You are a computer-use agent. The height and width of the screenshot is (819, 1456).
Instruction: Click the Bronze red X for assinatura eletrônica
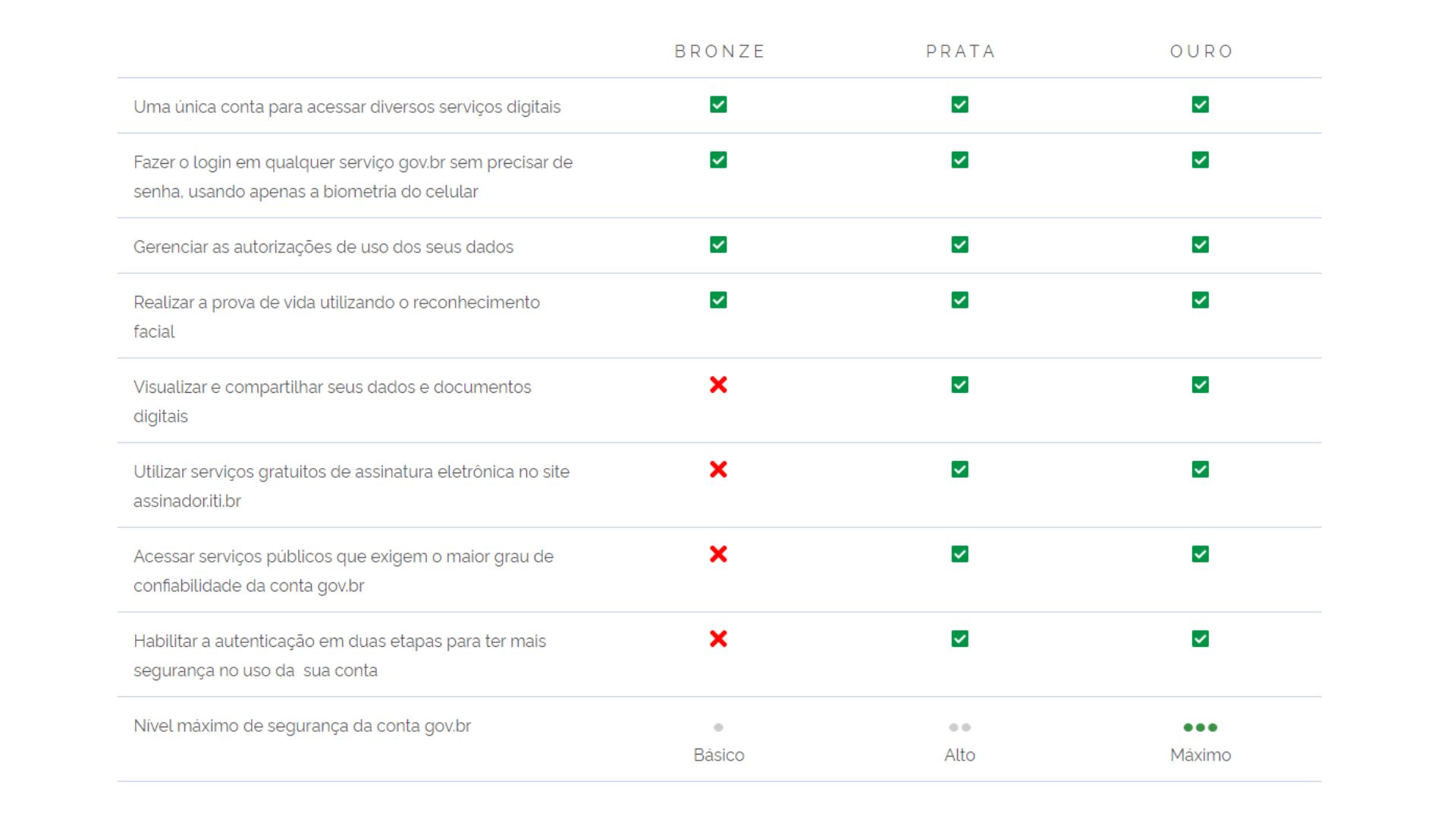[x=718, y=470]
